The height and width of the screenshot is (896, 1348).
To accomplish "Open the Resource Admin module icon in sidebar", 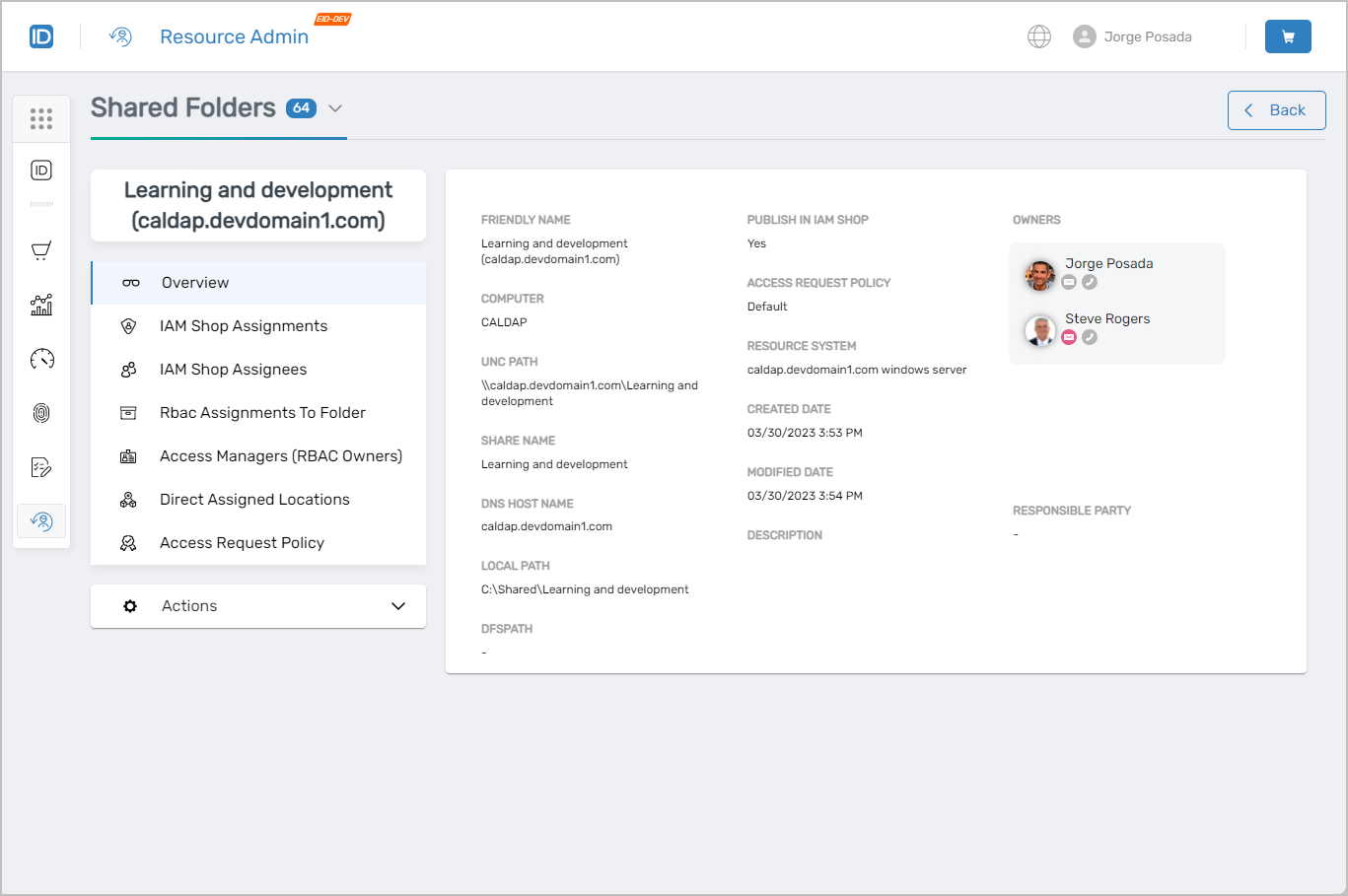I will pos(40,520).
